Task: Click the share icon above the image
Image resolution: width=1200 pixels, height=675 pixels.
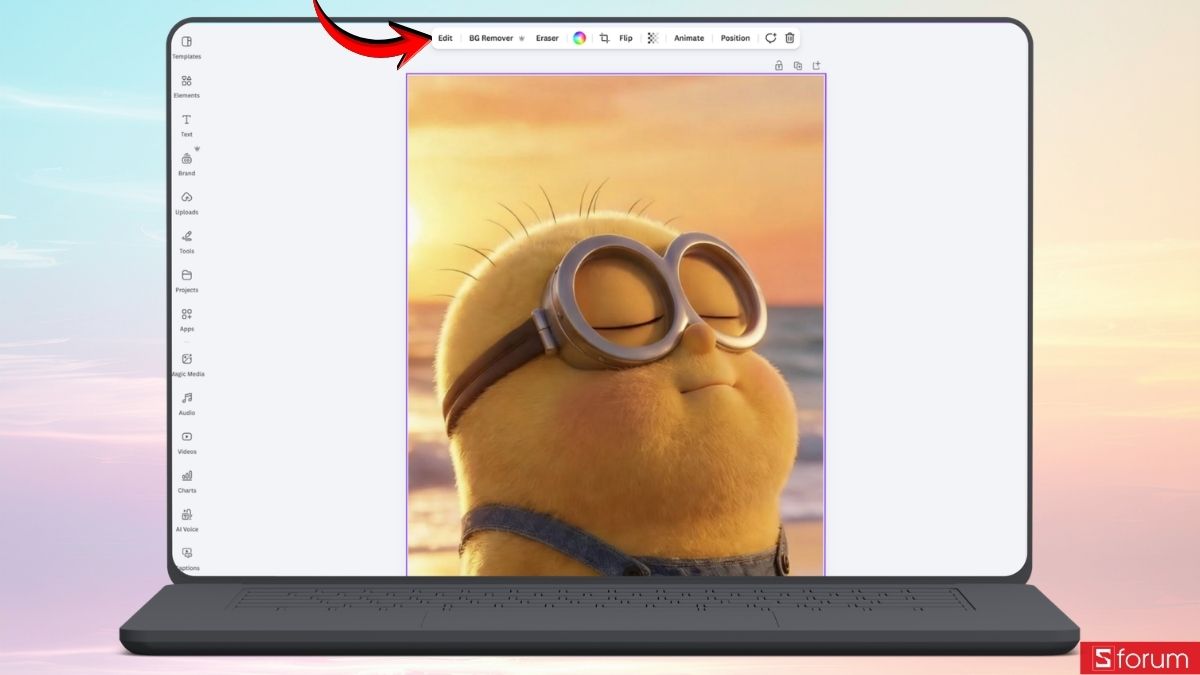Action: [817, 64]
